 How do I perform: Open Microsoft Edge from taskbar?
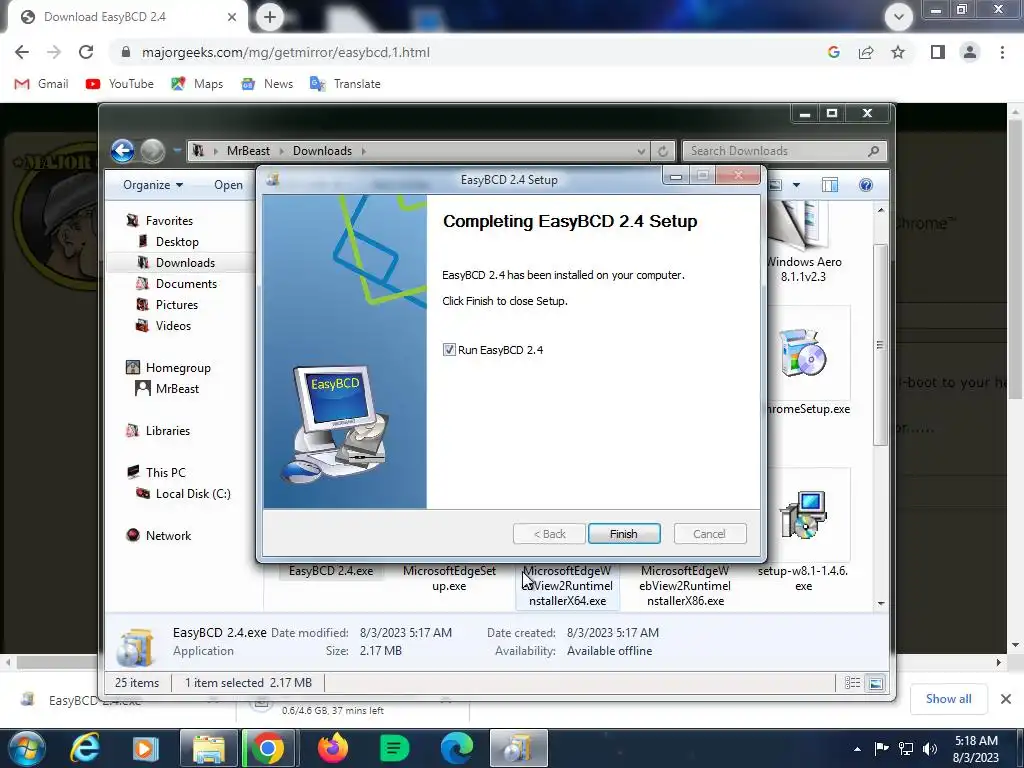456,748
